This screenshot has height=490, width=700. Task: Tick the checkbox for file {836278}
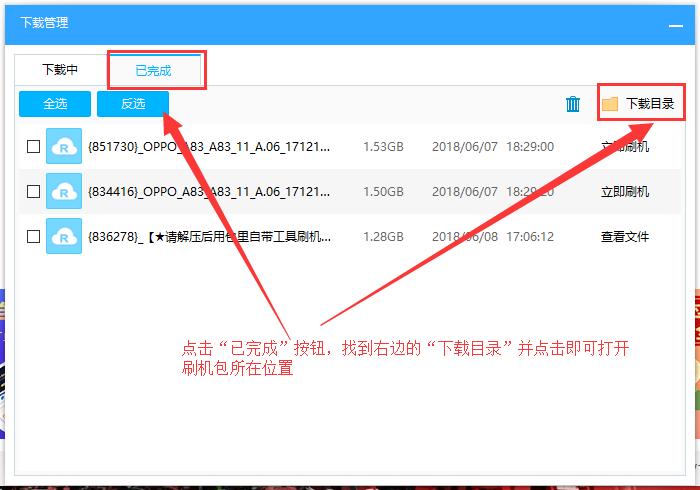pyautogui.click(x=33, y=237)
